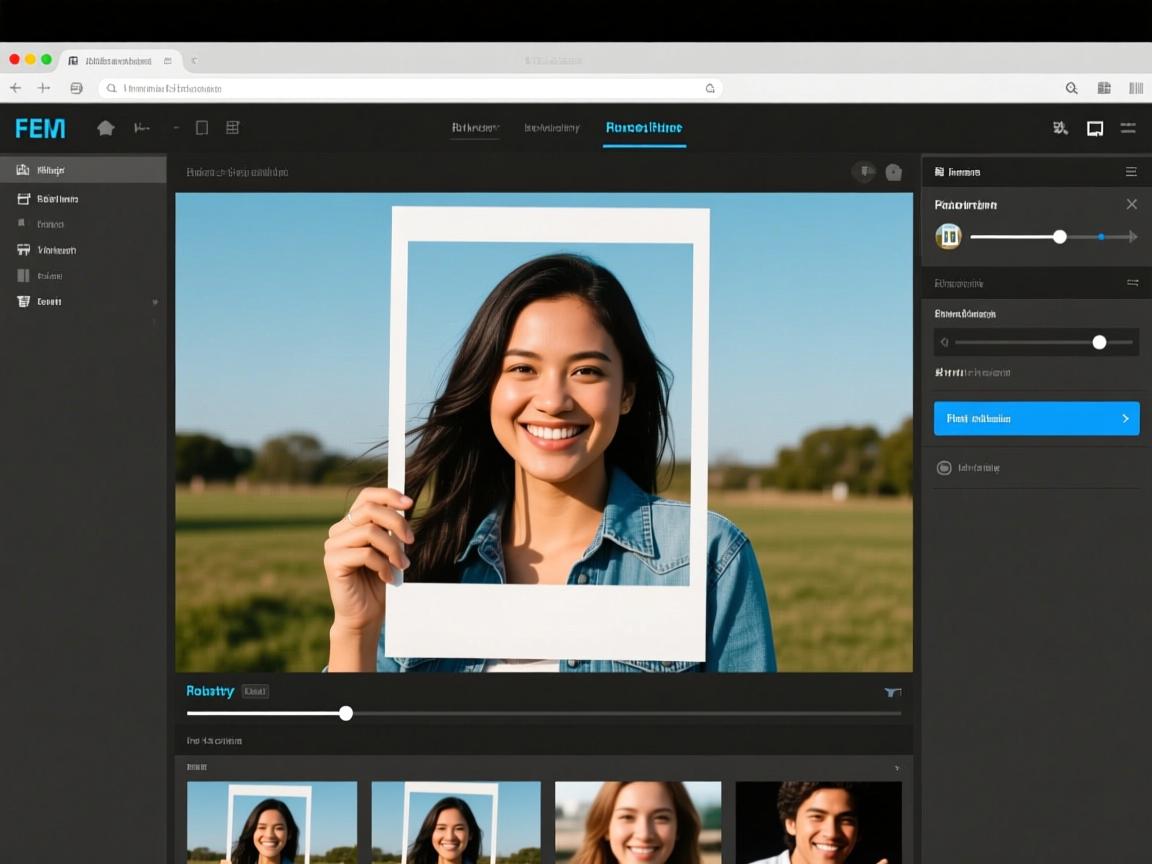Collapse the thumbnail strip using its chevron
This screenshot has width=1152, height=864.
click(x=896, y=767)
